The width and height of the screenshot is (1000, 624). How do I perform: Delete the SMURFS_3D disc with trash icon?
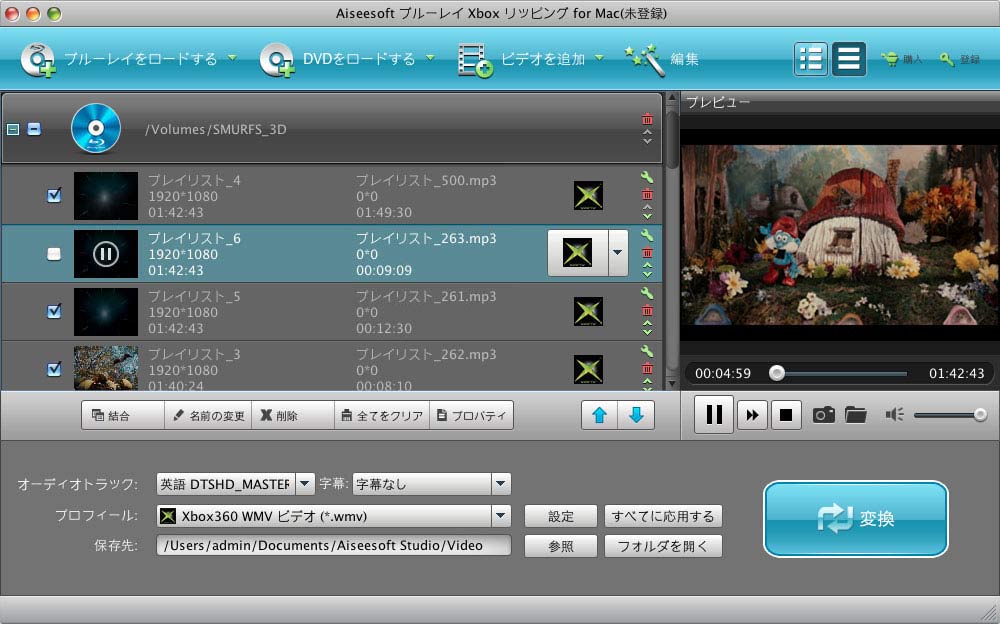pos(647,119)
